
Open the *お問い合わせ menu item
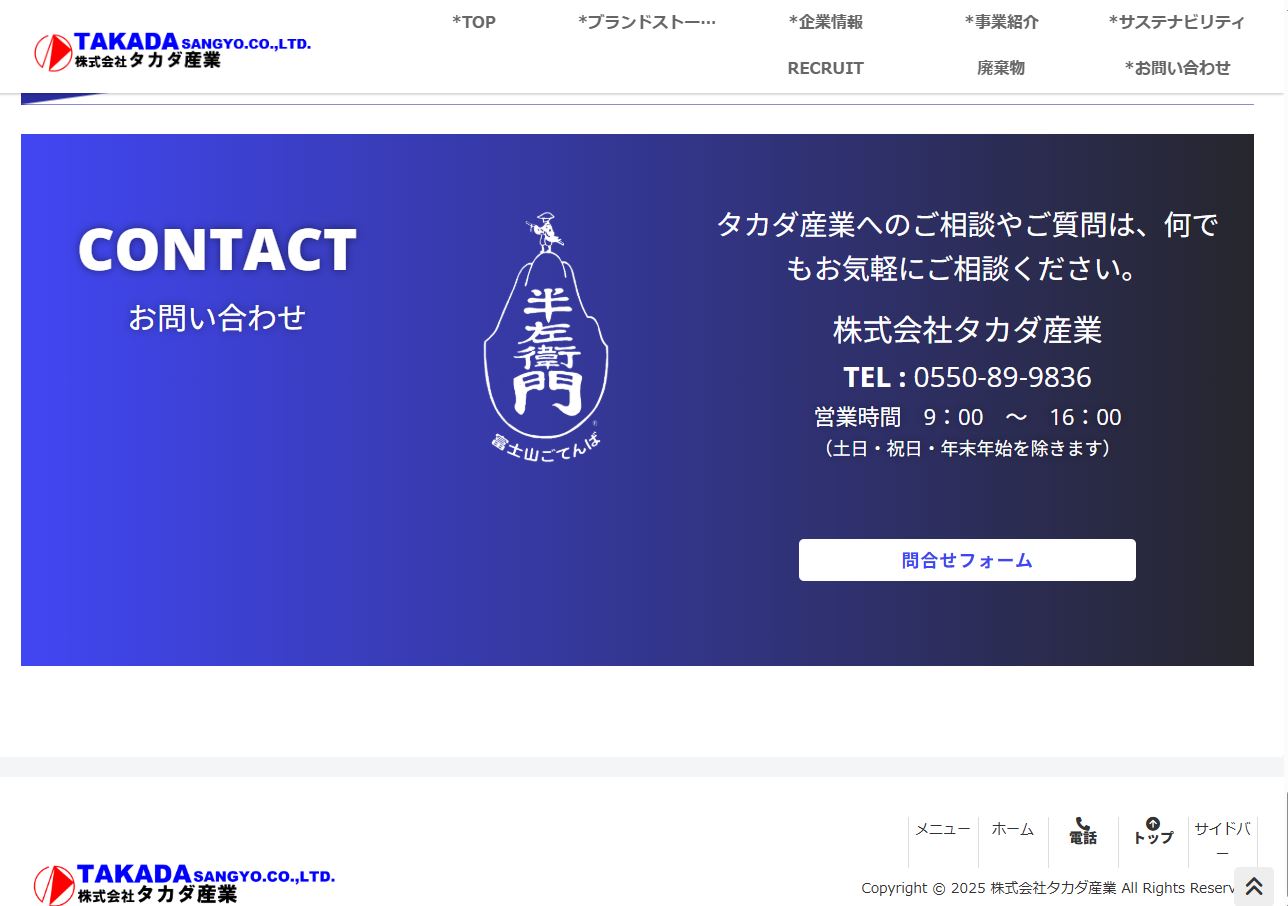(1177, 68)
